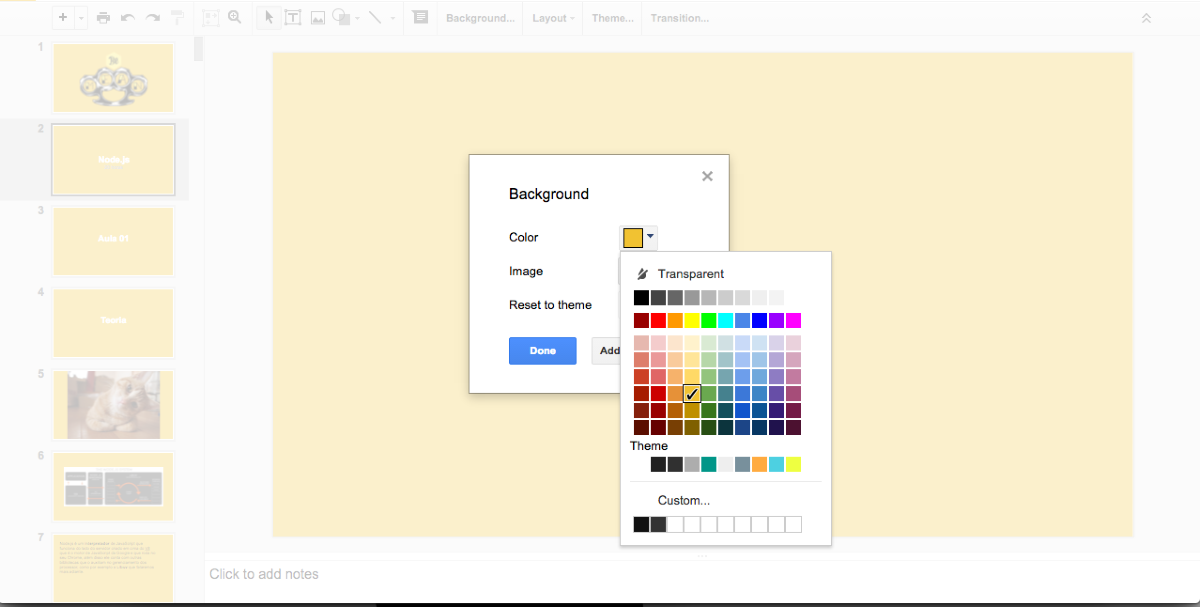This screenshot has width=1200, height=607.
Task: Pick the lime yellow Theme swatch
Action: (x=794, y=465)
